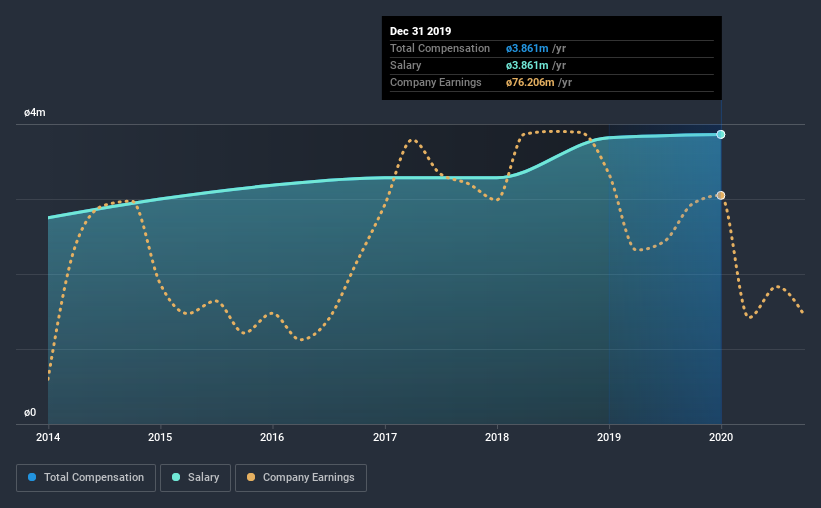Select the salary data point at 2020
Screen dimensions: 821x508
[x=721, y=135]
